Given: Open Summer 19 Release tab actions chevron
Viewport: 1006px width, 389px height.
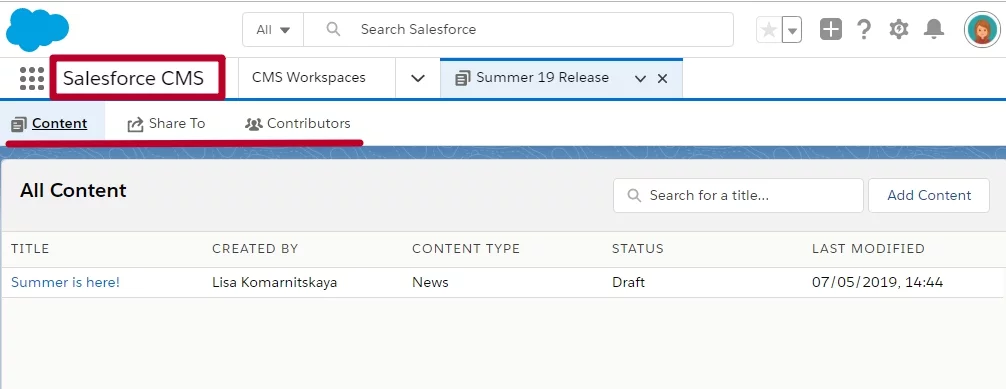Looking at the screenshot, I should tap(640, 78).
